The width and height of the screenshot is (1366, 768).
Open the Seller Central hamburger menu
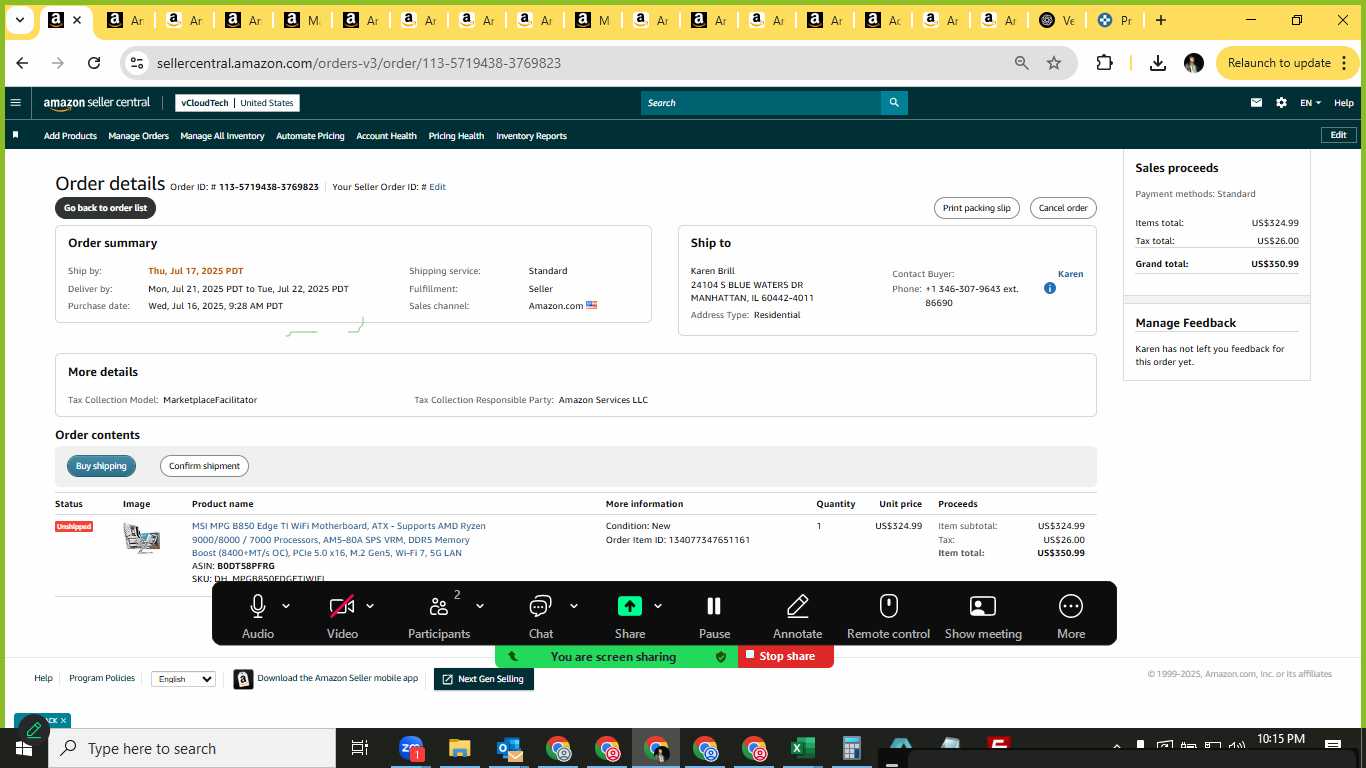(15, 102)
